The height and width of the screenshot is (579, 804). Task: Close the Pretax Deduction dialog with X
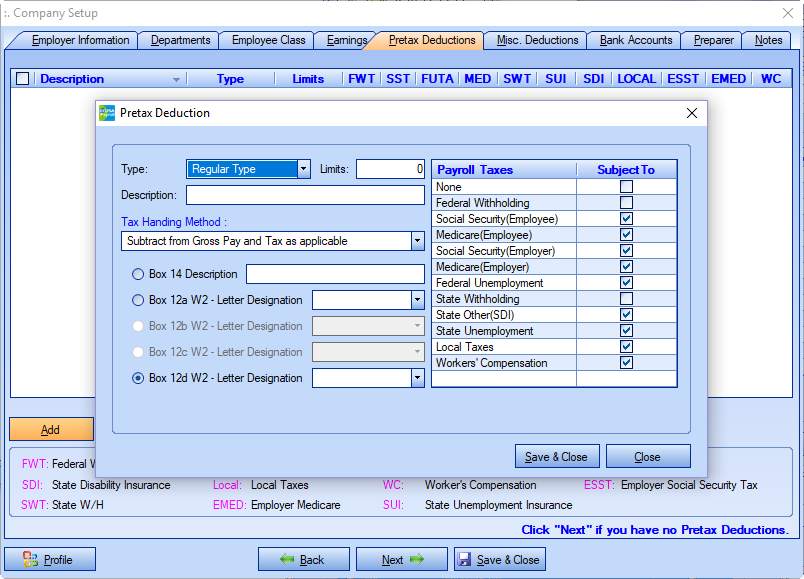[691, 113]
